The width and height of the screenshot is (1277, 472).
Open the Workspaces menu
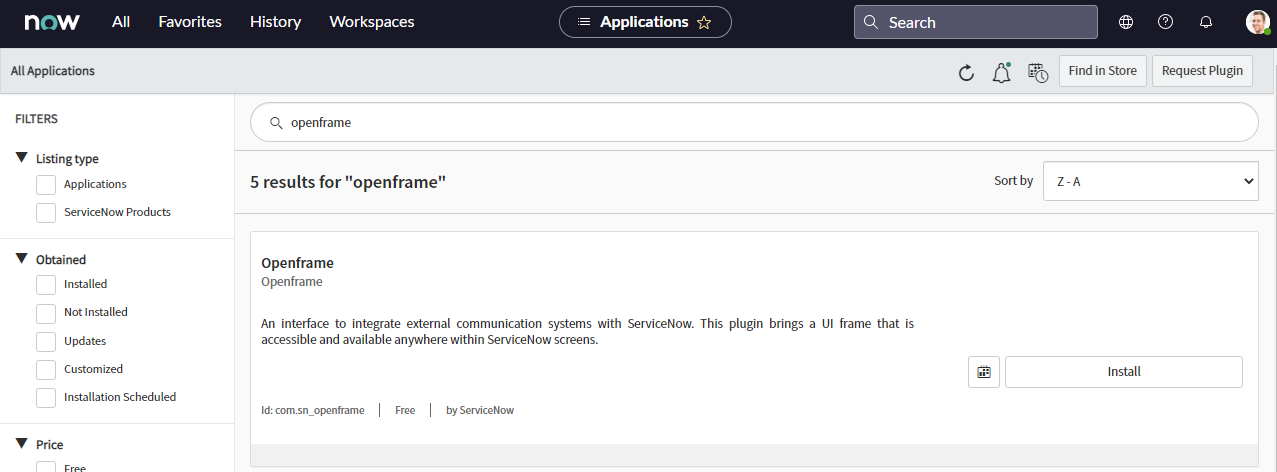click(372, 22)
